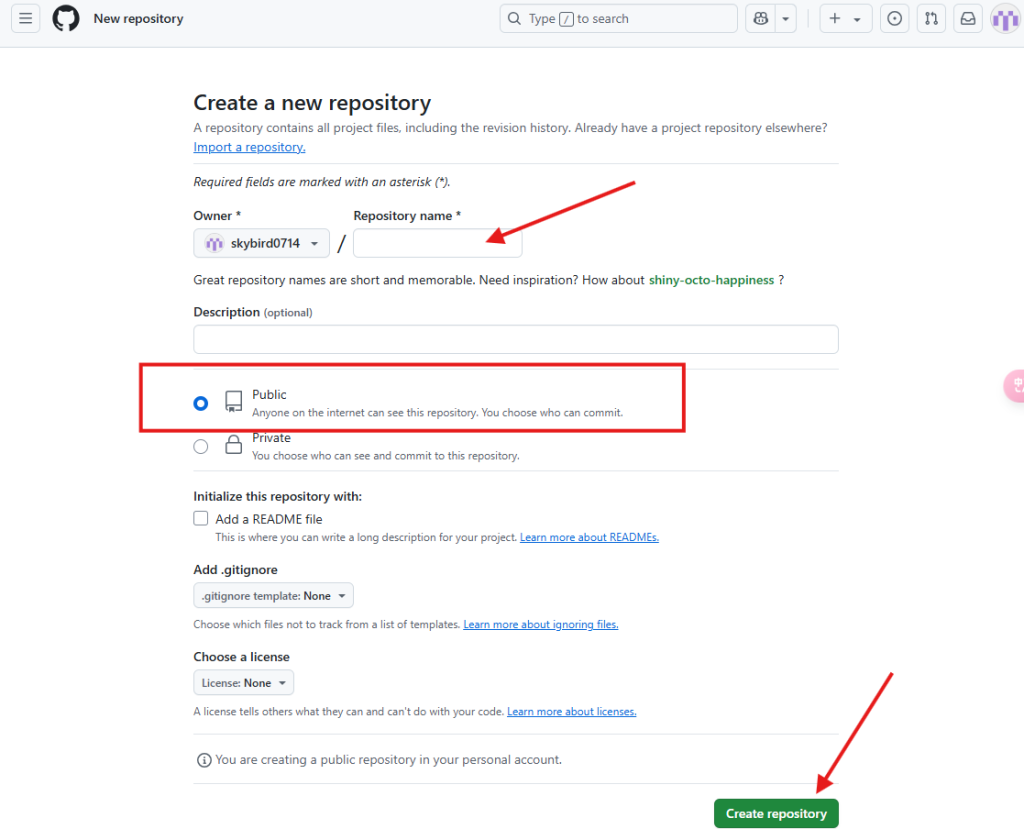Click the Choose a license label
The image size is (1024, 829).
(242, 657)
